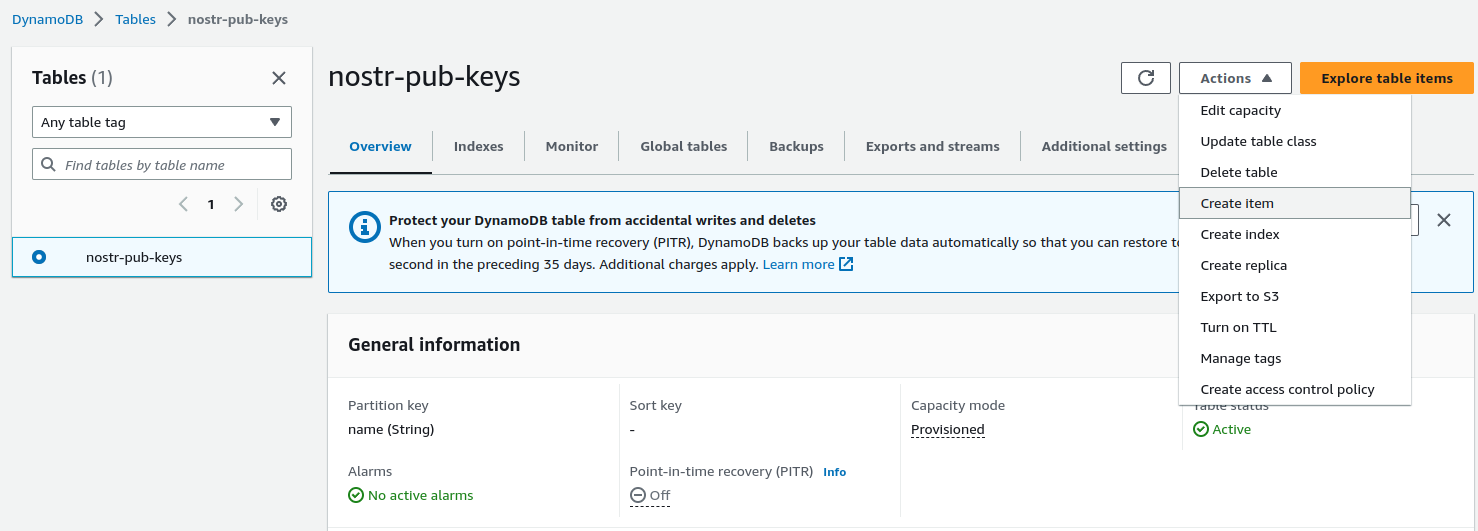The image size is (1478, 531).
Task: Click the refresh table icon button
Action: (x=1146, y=78)
